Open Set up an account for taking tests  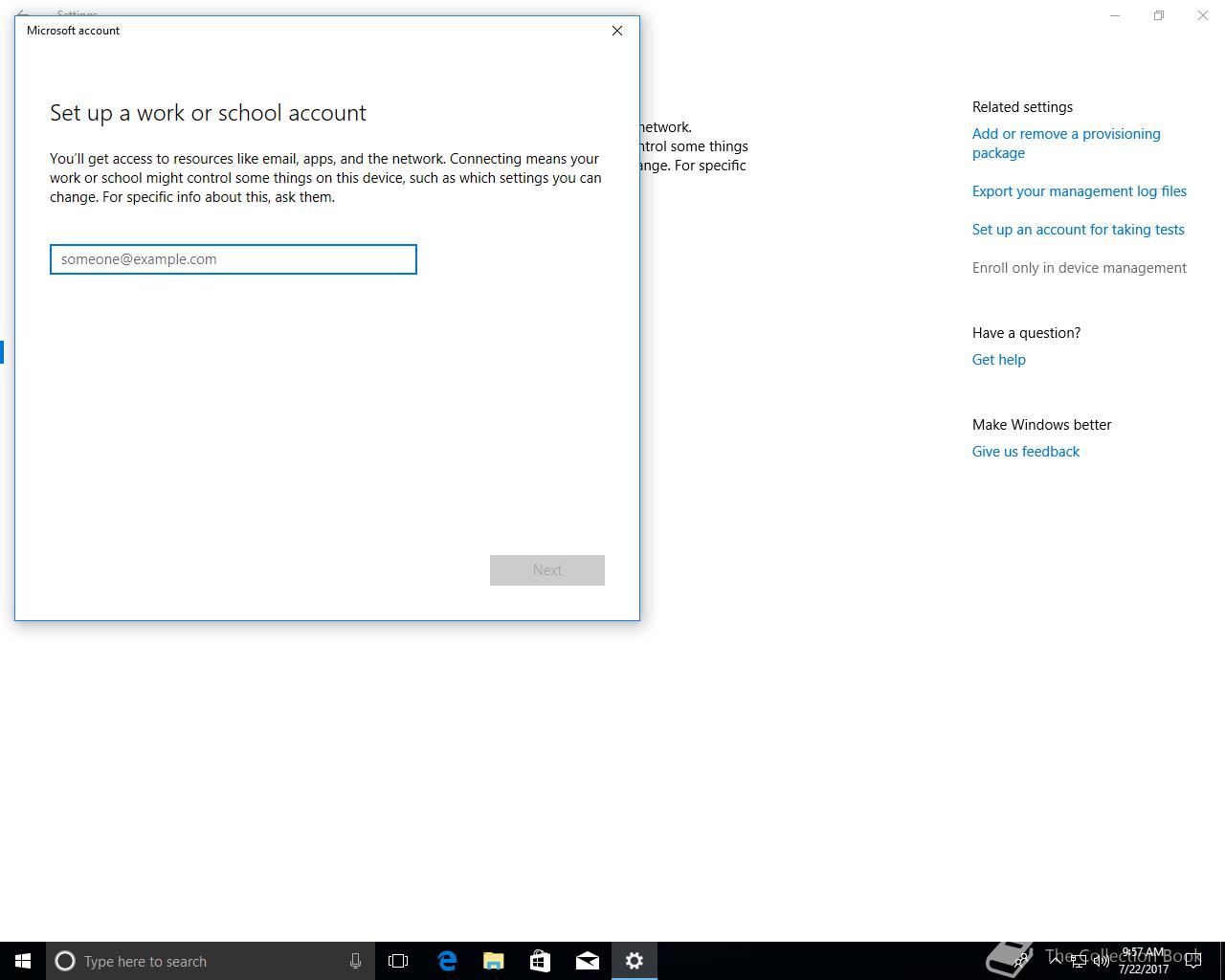coord(1079,230)
